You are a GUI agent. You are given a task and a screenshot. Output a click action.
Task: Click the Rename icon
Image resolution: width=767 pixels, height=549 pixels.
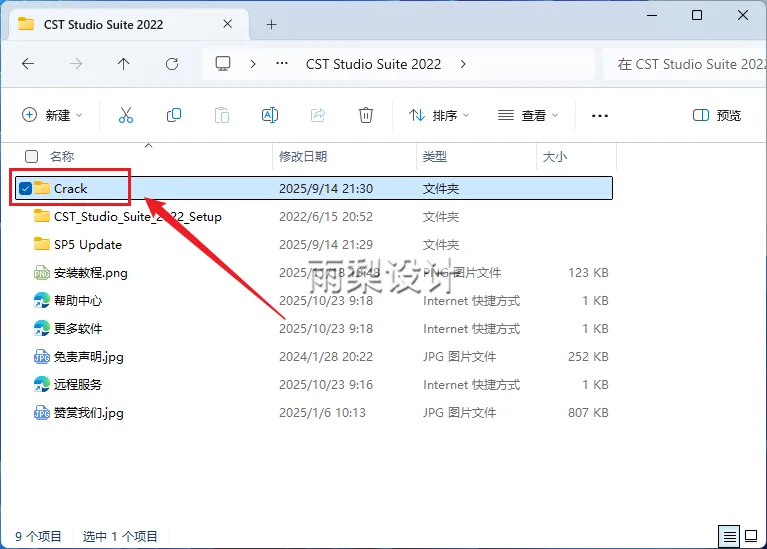270,115
